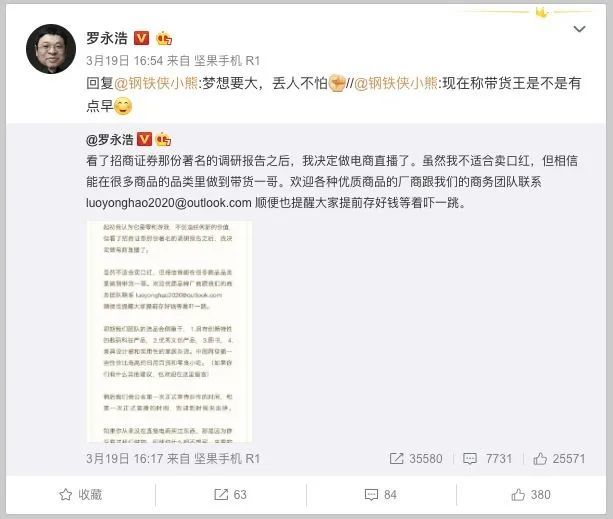613x519 pixels.
Task: Click the crown badge in the quoted post
Action: [x=163, y=139]
